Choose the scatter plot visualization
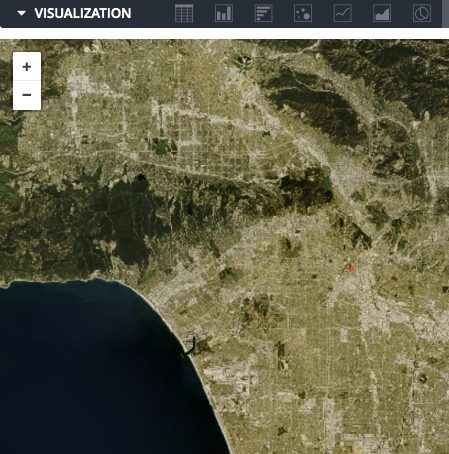This screenshot has height=454, width=449. click(303, 13)
